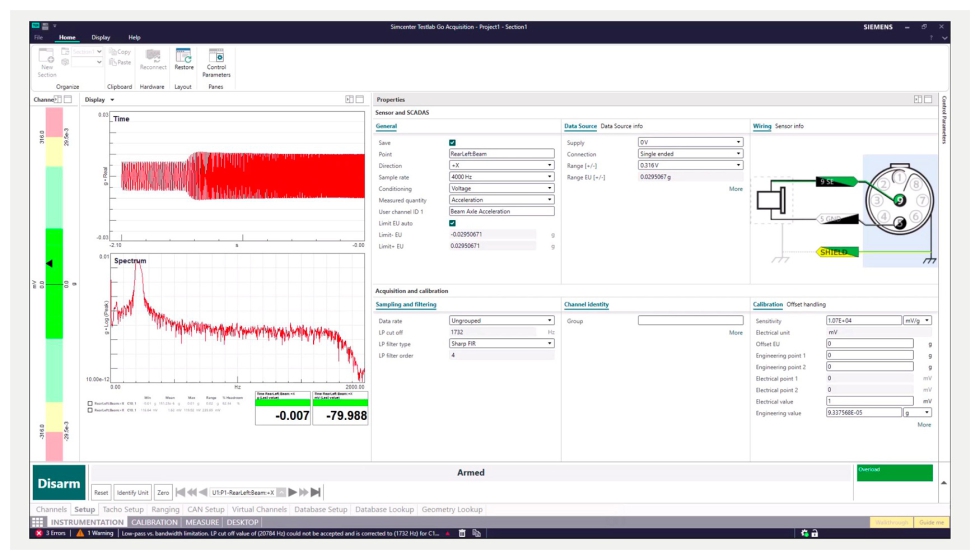Viewport: 980px width, 560px height.
Task: Open the Help ribbon tab
Action: (134, 38)
